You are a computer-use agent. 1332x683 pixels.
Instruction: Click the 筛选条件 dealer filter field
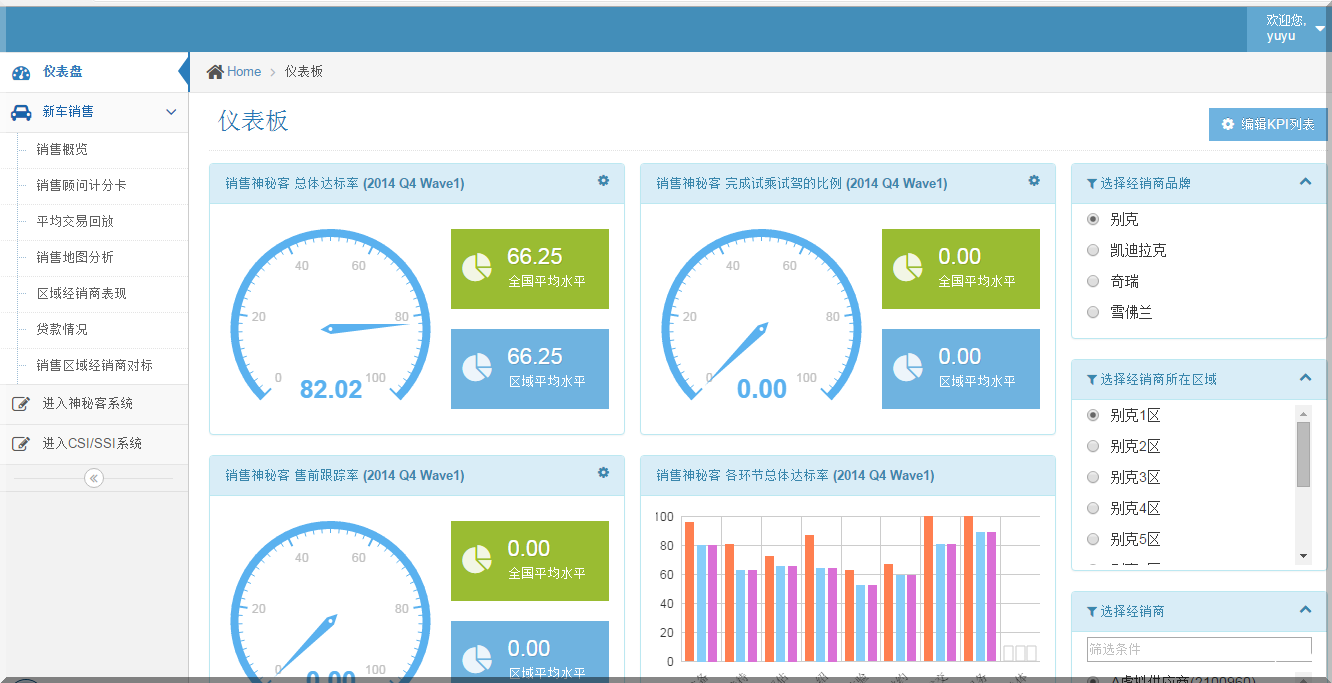(1198, 649)
